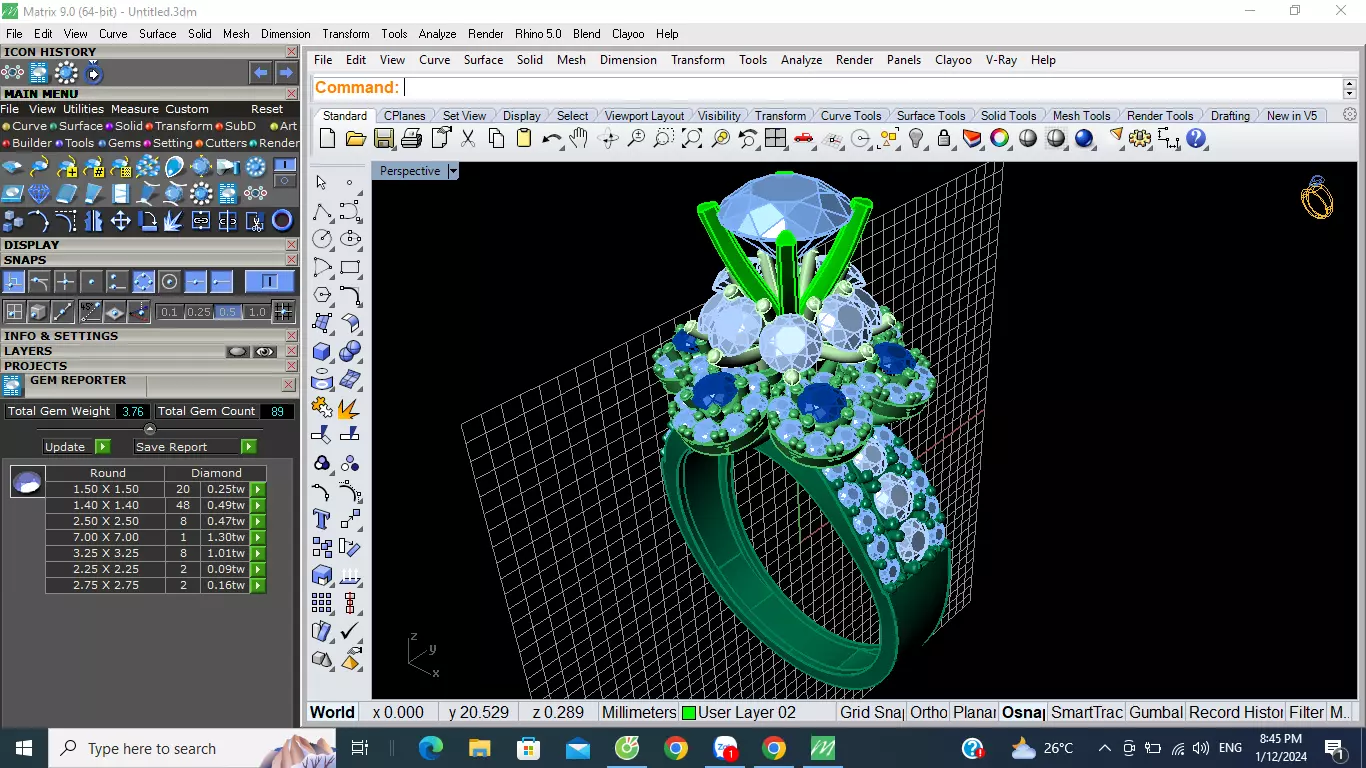This screenshot has height=768, width=1366.
Task: Click the move cross-arrows icon in Main Menu
Action: 120,220
